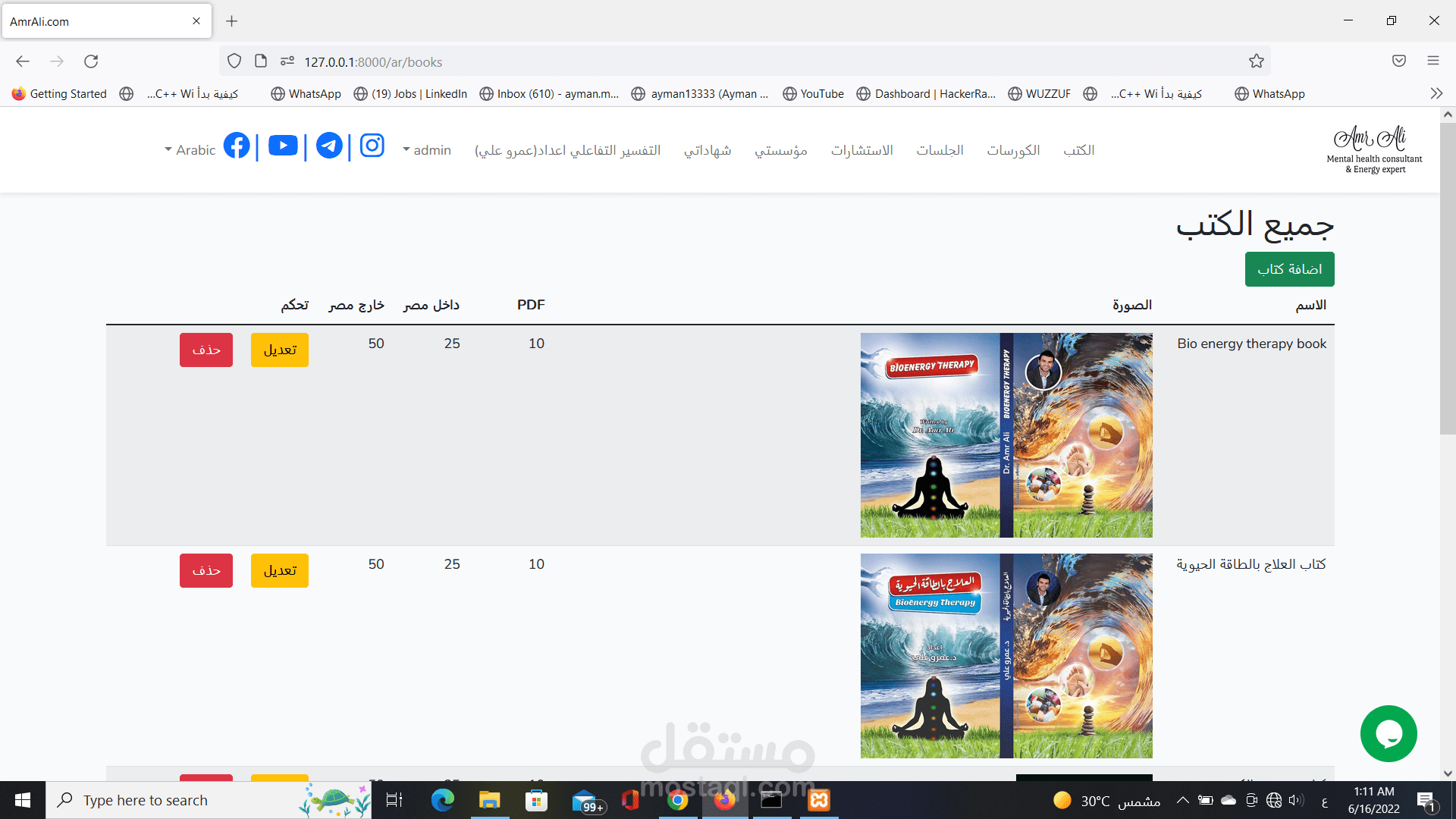Open the YouTube social icon
This screenshot has height=819, width=1456.
pos(283,146)
